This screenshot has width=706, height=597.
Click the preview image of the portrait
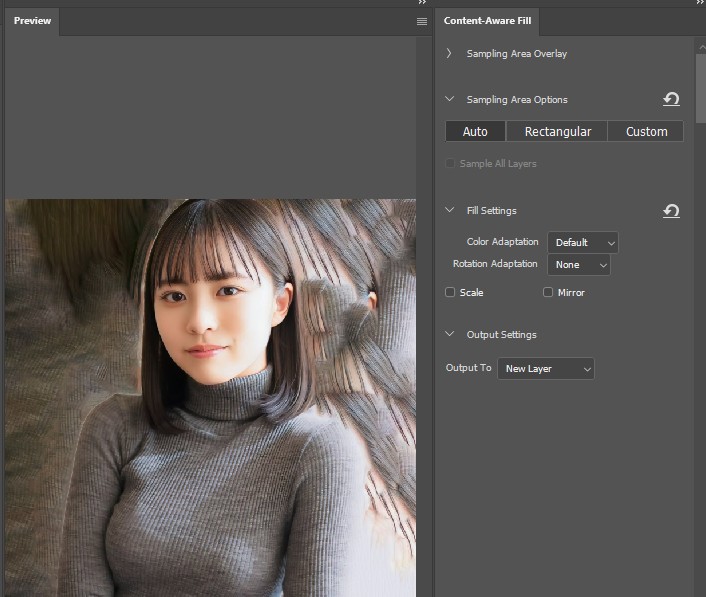click(x=210, y=398)
